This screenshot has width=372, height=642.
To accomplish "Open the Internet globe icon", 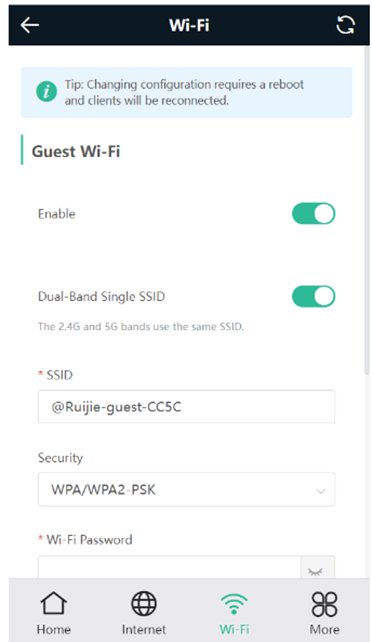I will pyautogui.click(x=144, y=604).
